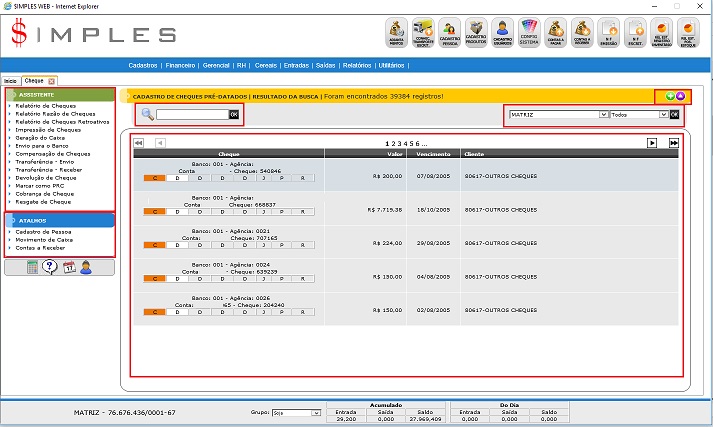Click the search text input field

pos(192,115)
